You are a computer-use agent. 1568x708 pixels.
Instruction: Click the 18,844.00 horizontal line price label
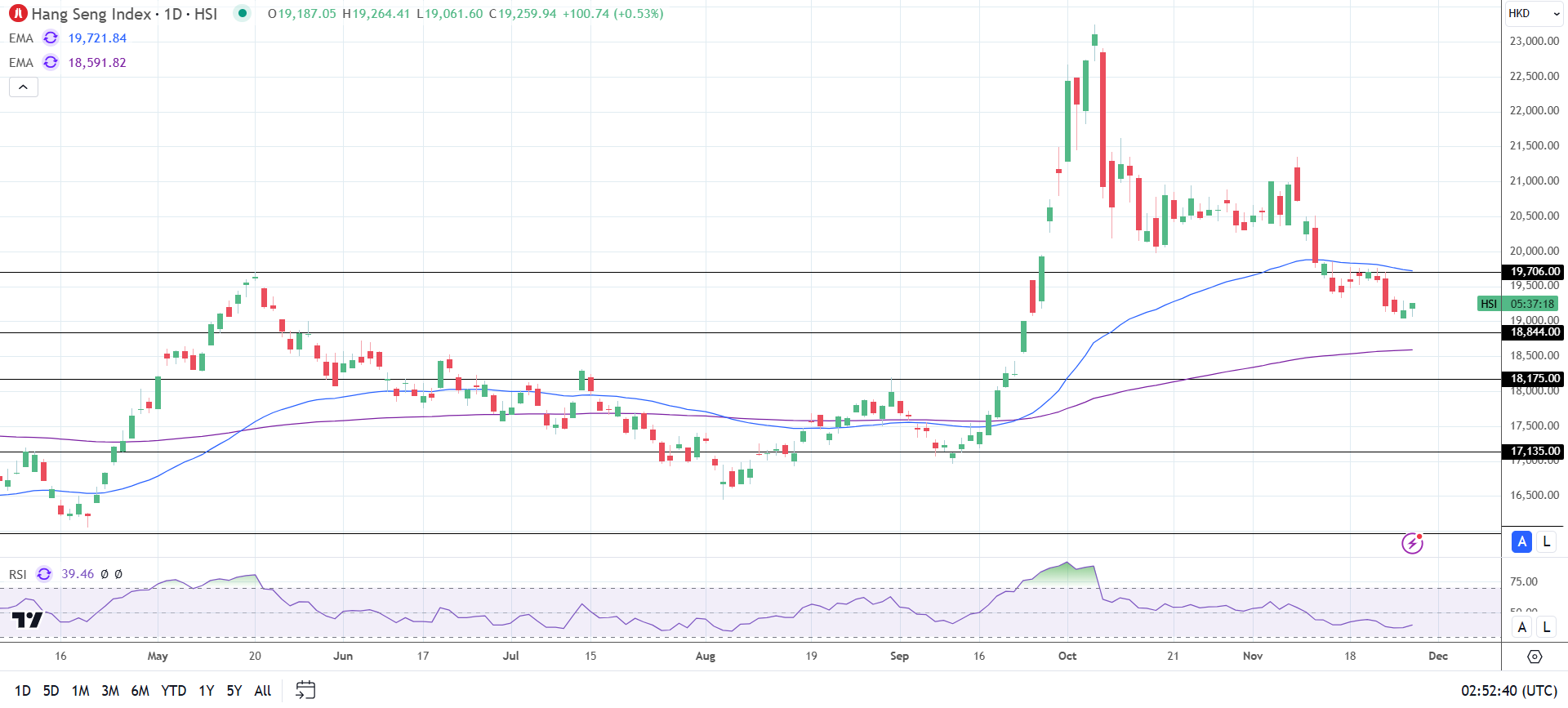[x=1533, y=332]
